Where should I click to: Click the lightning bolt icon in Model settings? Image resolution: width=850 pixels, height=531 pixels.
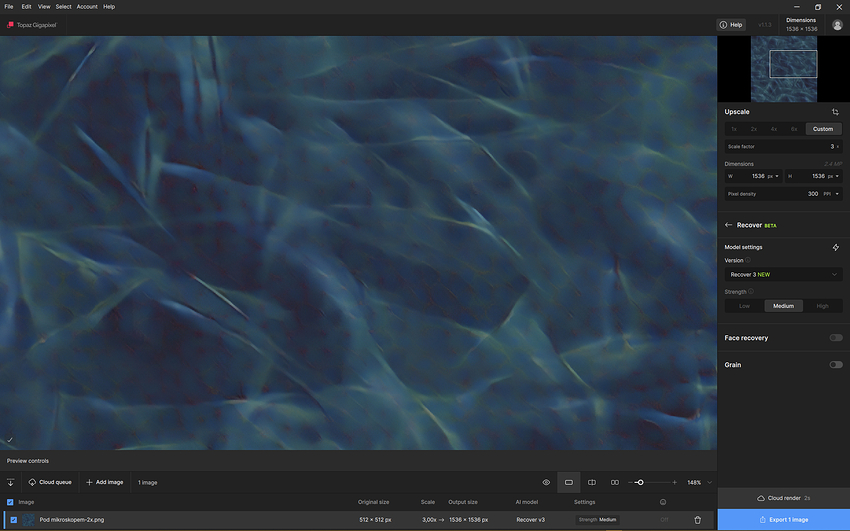point(835,247)
